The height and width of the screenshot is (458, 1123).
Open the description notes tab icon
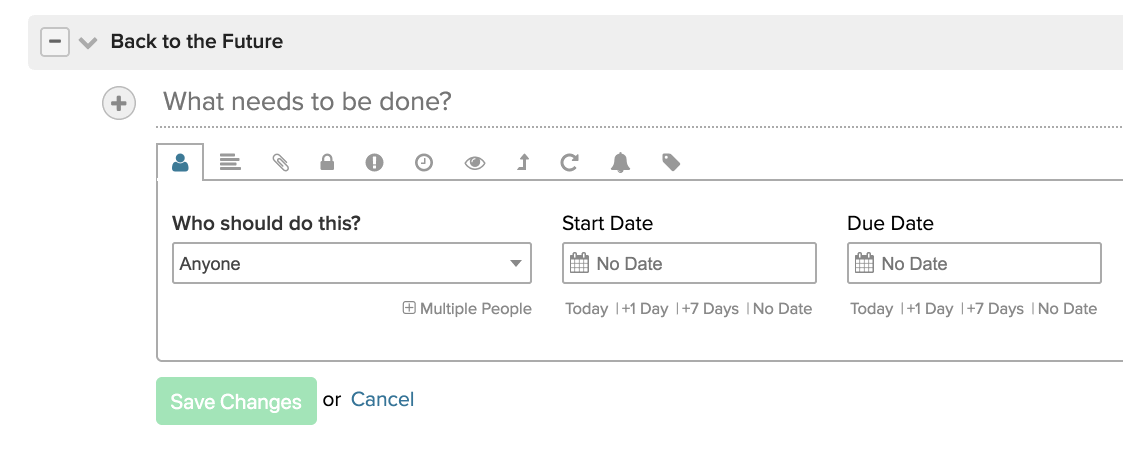[230, 163]
